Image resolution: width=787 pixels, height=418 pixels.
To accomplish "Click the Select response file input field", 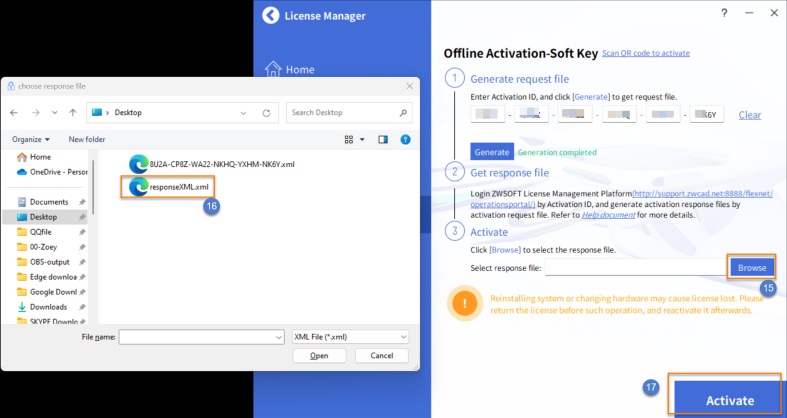I will click(x=636, y=267).
